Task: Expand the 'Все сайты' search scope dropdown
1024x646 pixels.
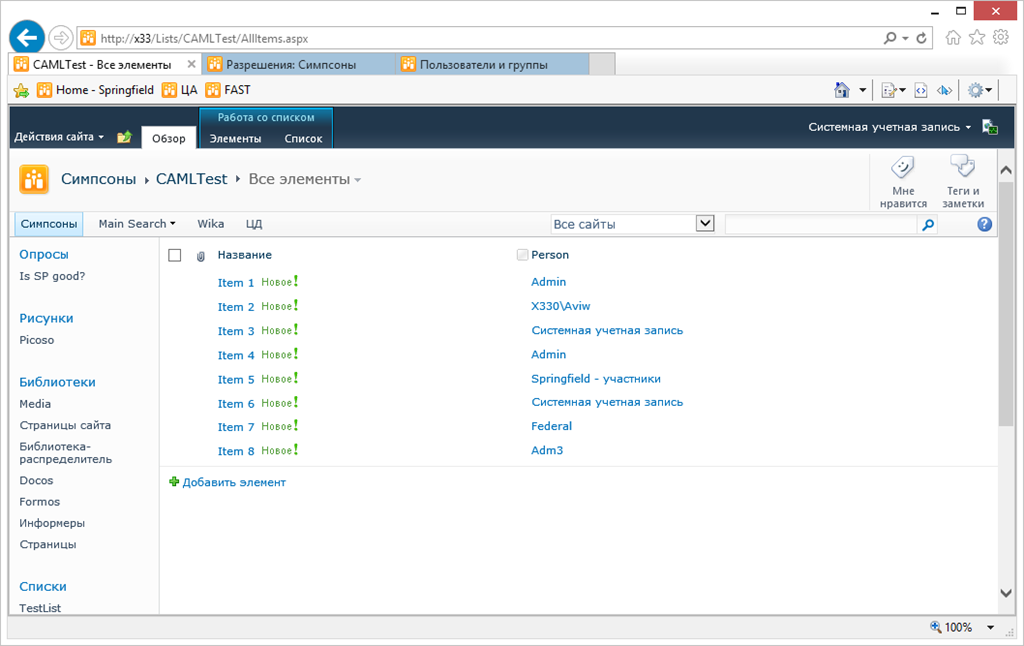Action: [705, 223]
